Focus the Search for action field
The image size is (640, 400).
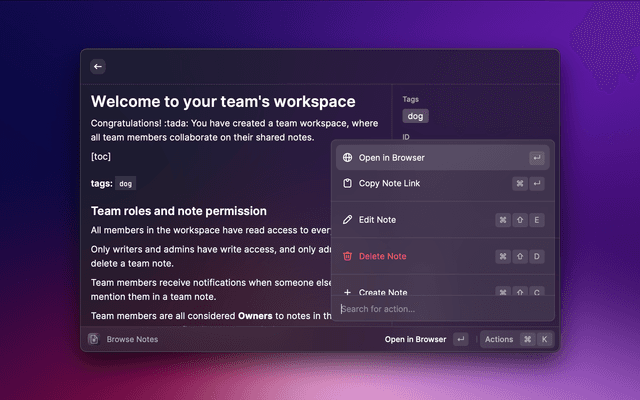coord(440,309)
